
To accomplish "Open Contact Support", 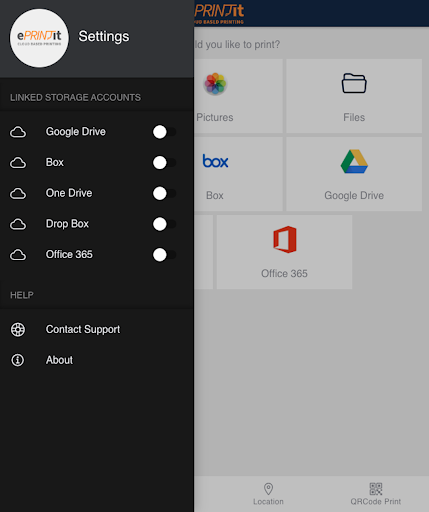I will pyautogui.click(x=97, y=329).
